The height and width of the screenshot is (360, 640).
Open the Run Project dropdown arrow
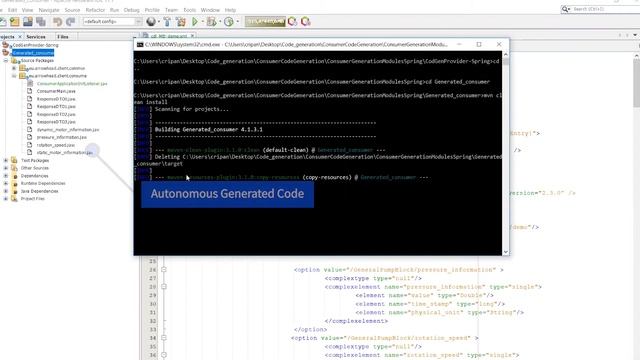click(x=202, y=22)
